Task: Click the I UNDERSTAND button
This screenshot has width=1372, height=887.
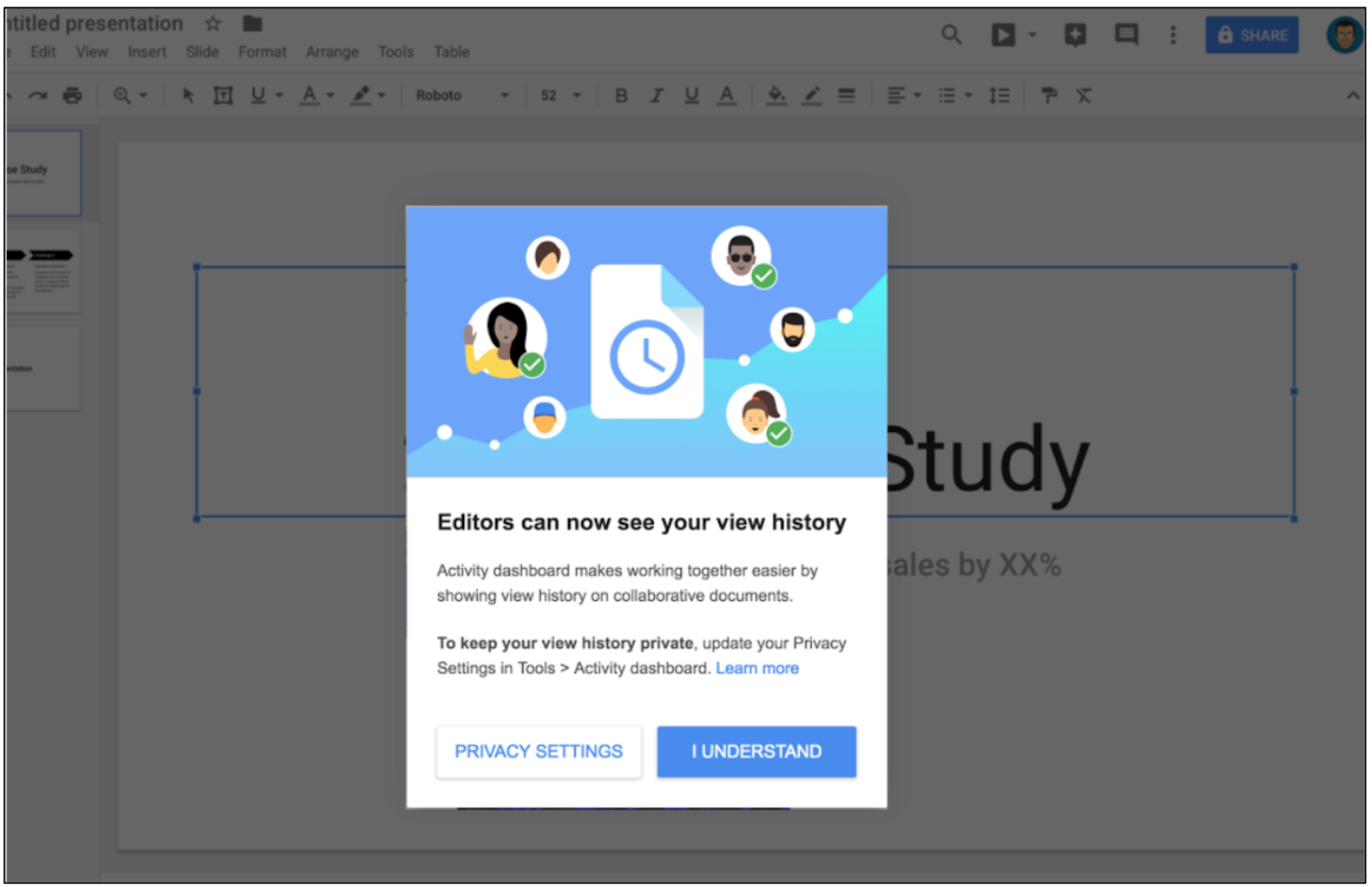Action: tap(756, 751)
